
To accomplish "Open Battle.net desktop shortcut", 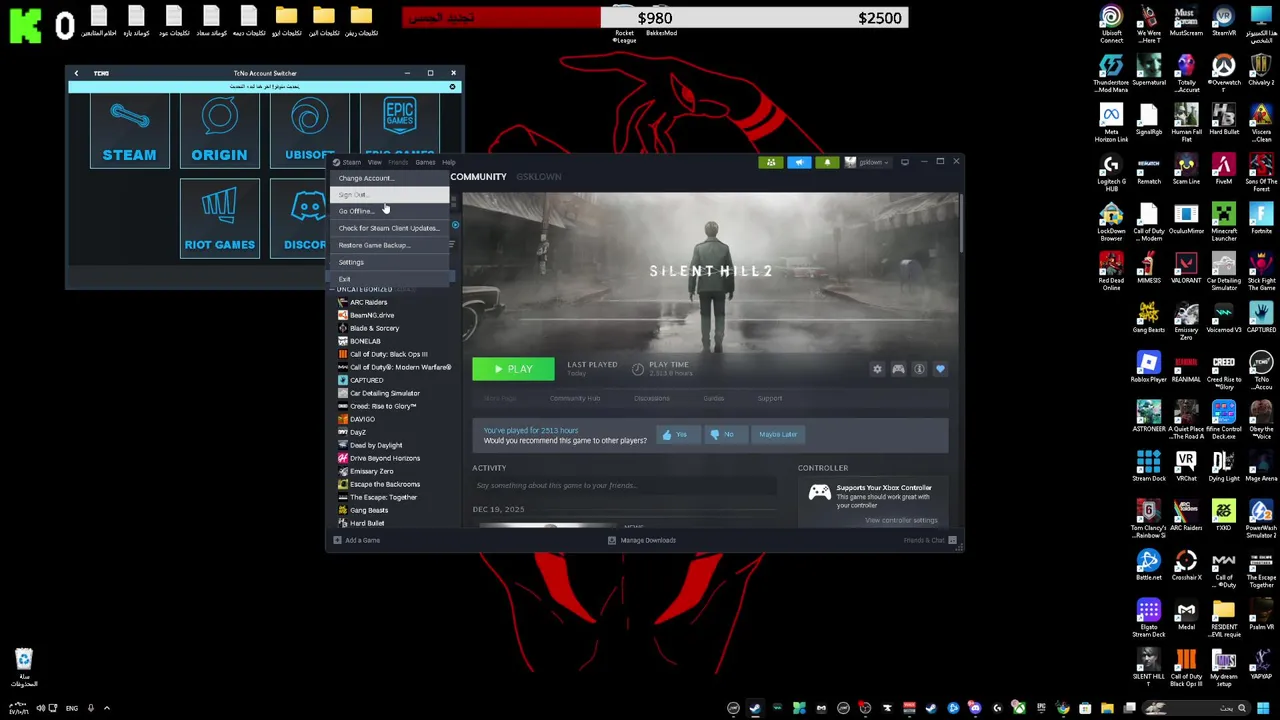I will (x=1148, y=566).
